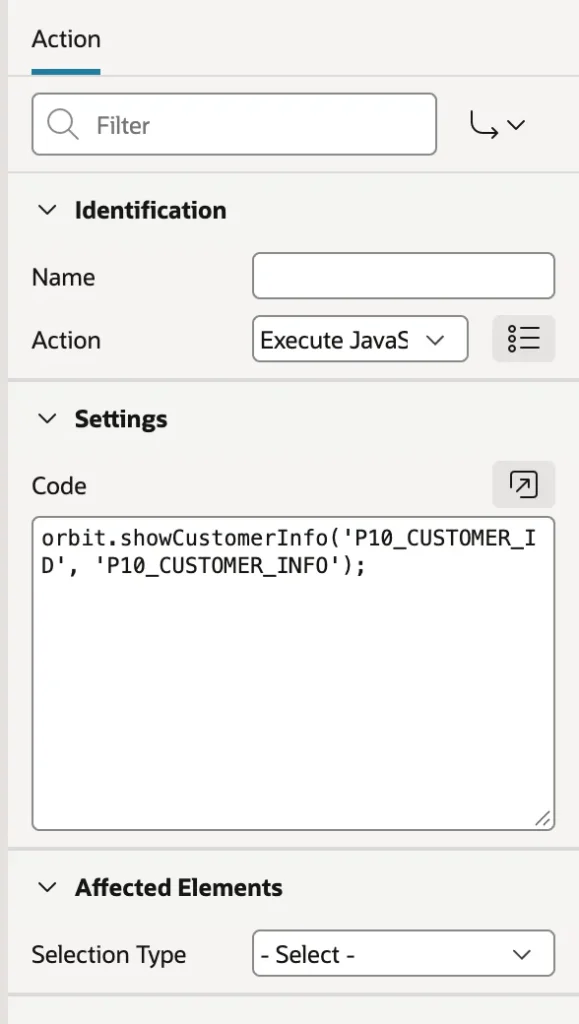Click the magnifier icon in the Filter box
The image size is (579, 1024).
[63, 124]
